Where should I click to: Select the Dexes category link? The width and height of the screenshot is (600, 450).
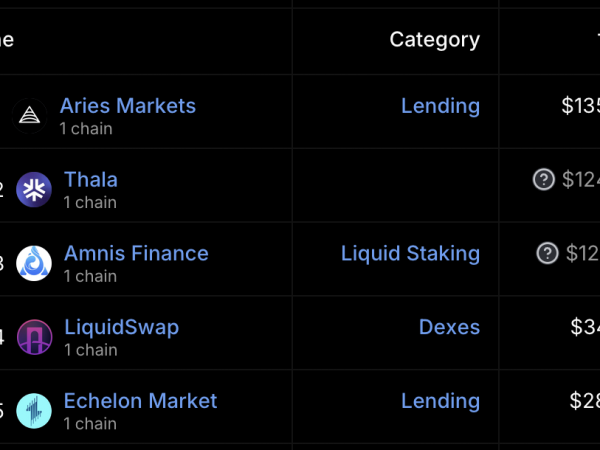(449, 327)
